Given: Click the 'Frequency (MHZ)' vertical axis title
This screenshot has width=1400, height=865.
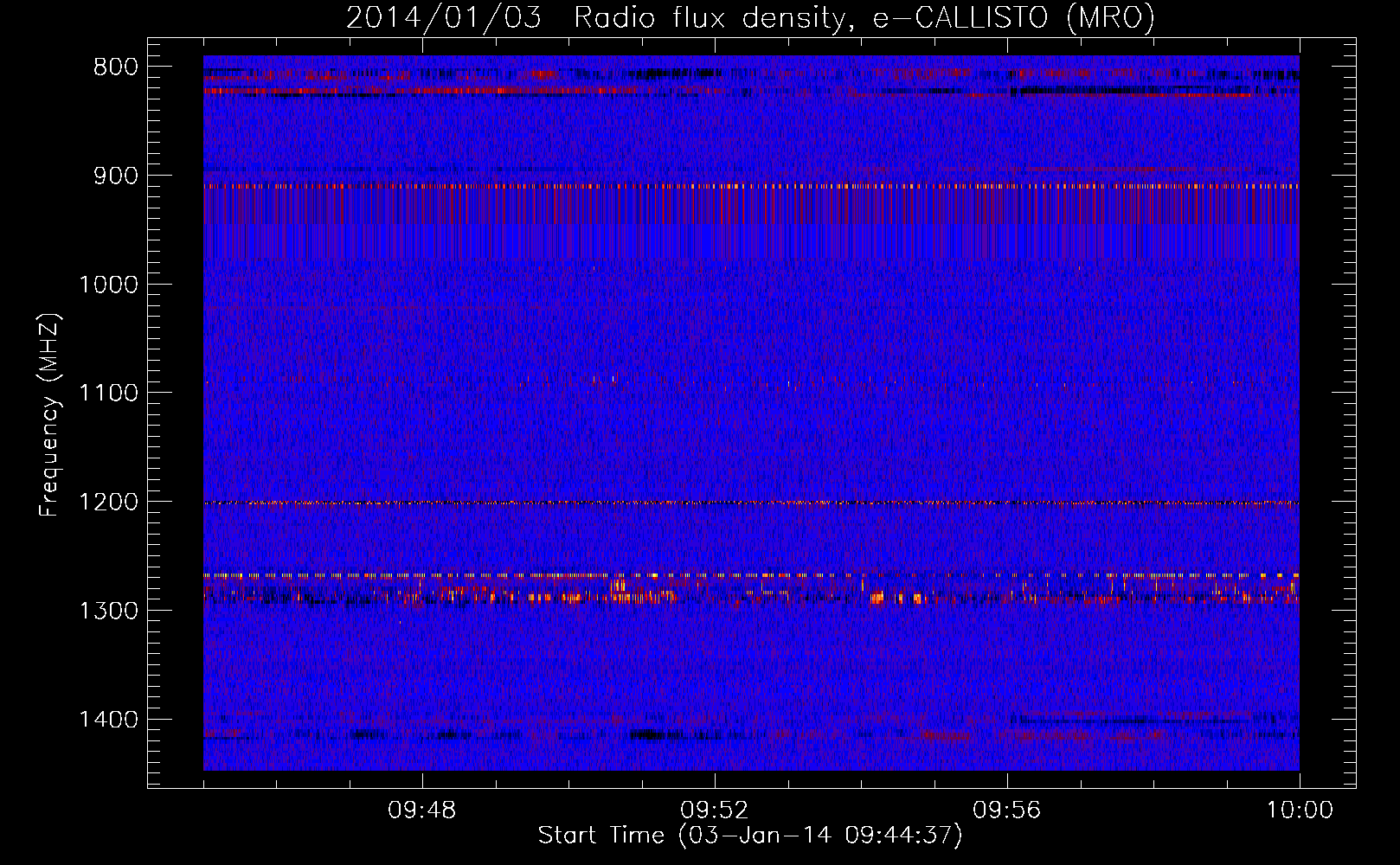Looking at the screenshot, I should (50, 415).
